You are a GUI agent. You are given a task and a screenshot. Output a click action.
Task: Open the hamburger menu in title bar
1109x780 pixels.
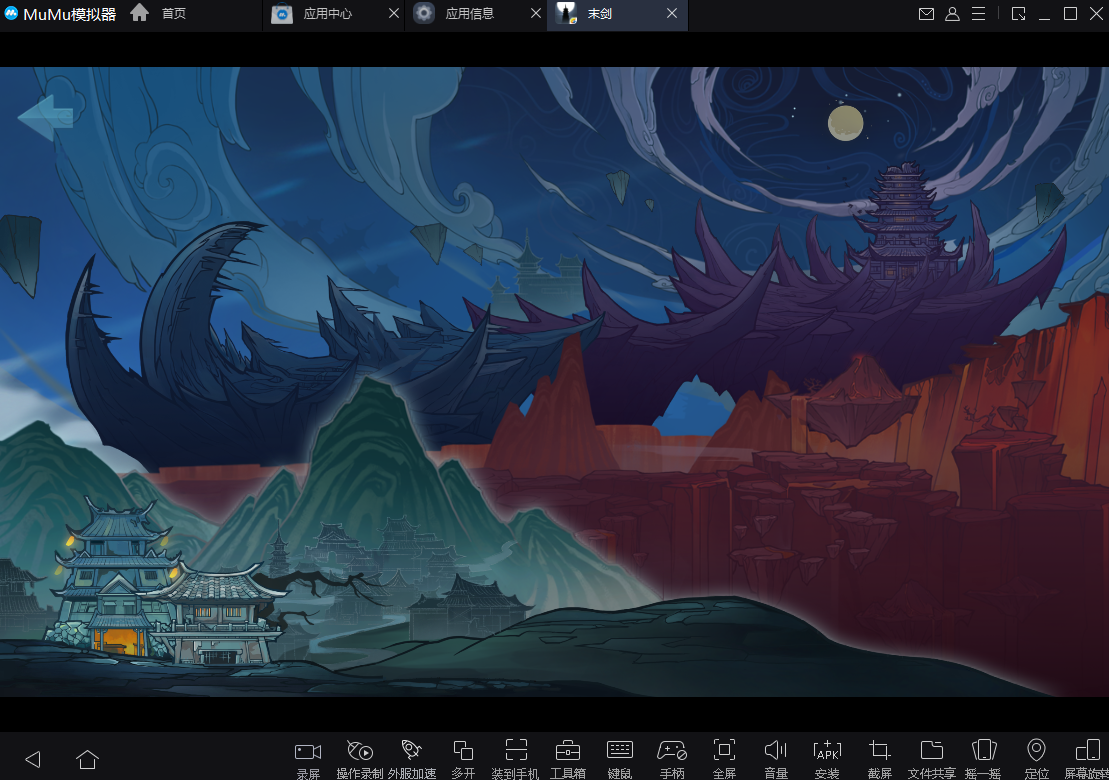point(978,13)
